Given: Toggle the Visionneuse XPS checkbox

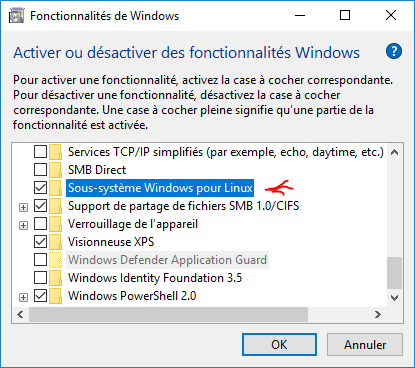Looking at the screenshot, I should tap(40, 242).
